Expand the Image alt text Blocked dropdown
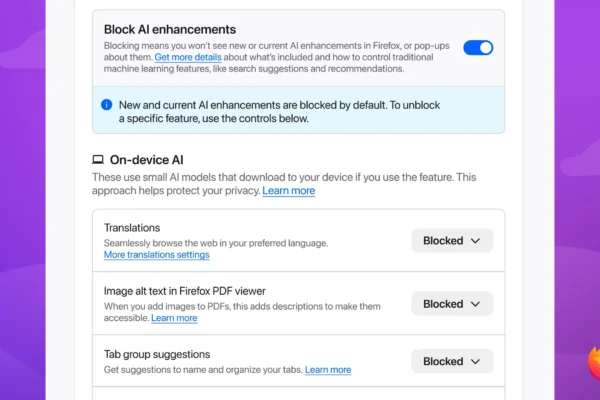The image size is (600, 400). click(452, 304)
